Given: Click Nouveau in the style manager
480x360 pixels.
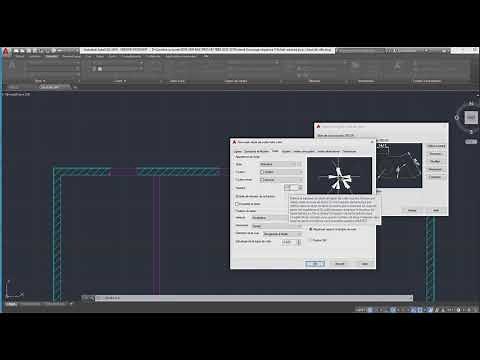Looking at the screenshot, I should 435,154.
